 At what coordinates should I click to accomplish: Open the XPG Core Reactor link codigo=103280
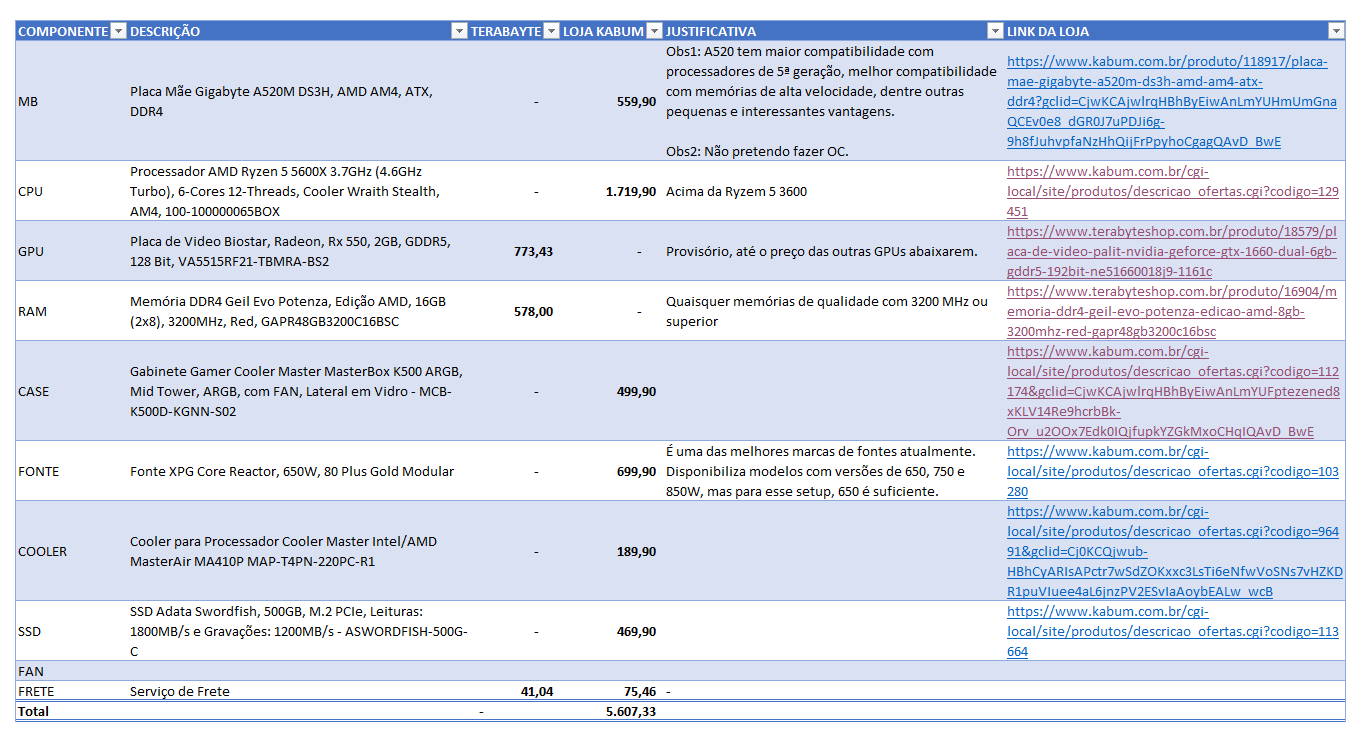tap(1172, 471)
